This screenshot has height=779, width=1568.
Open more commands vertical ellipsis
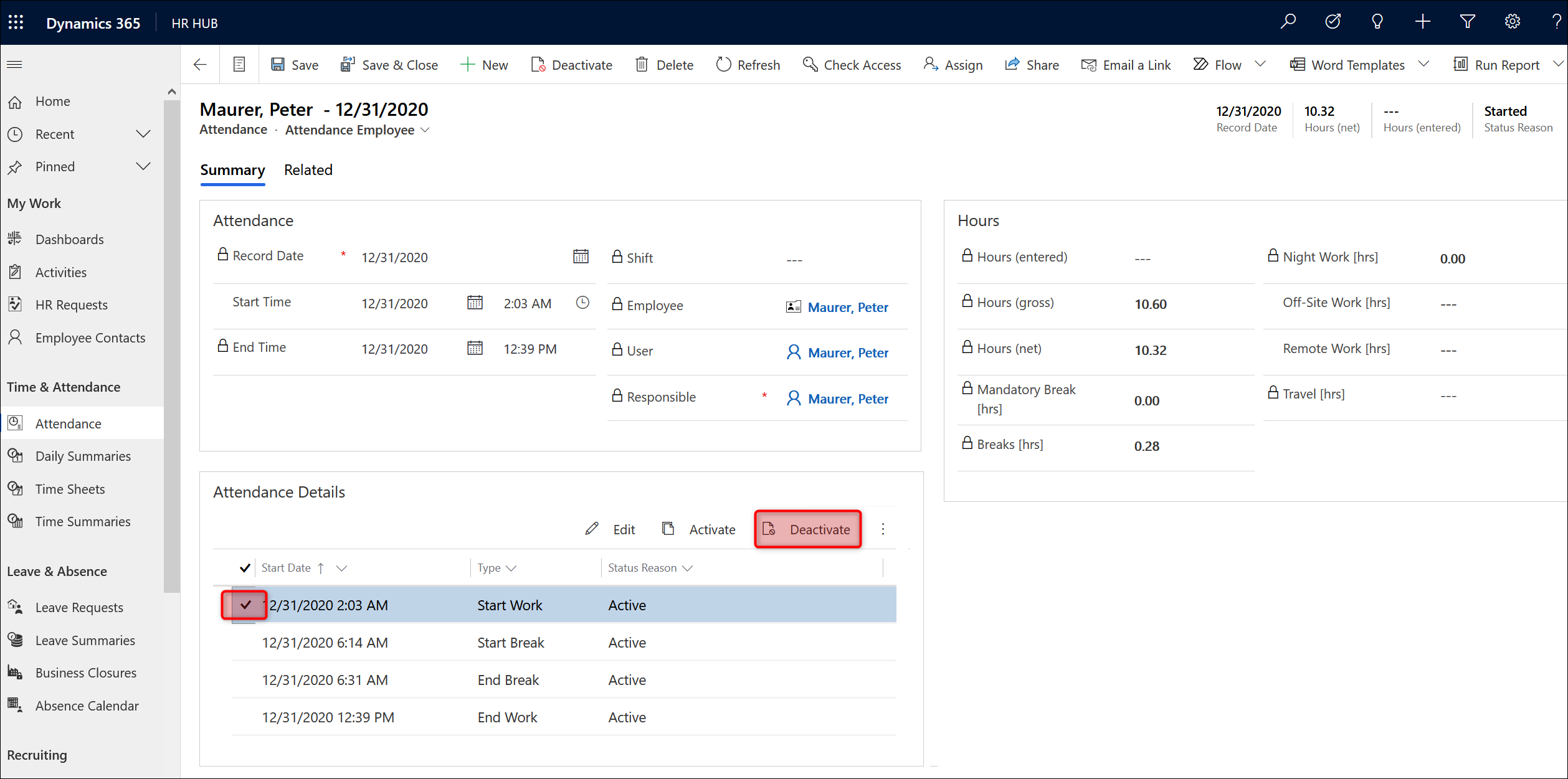[x=882, y=529]
